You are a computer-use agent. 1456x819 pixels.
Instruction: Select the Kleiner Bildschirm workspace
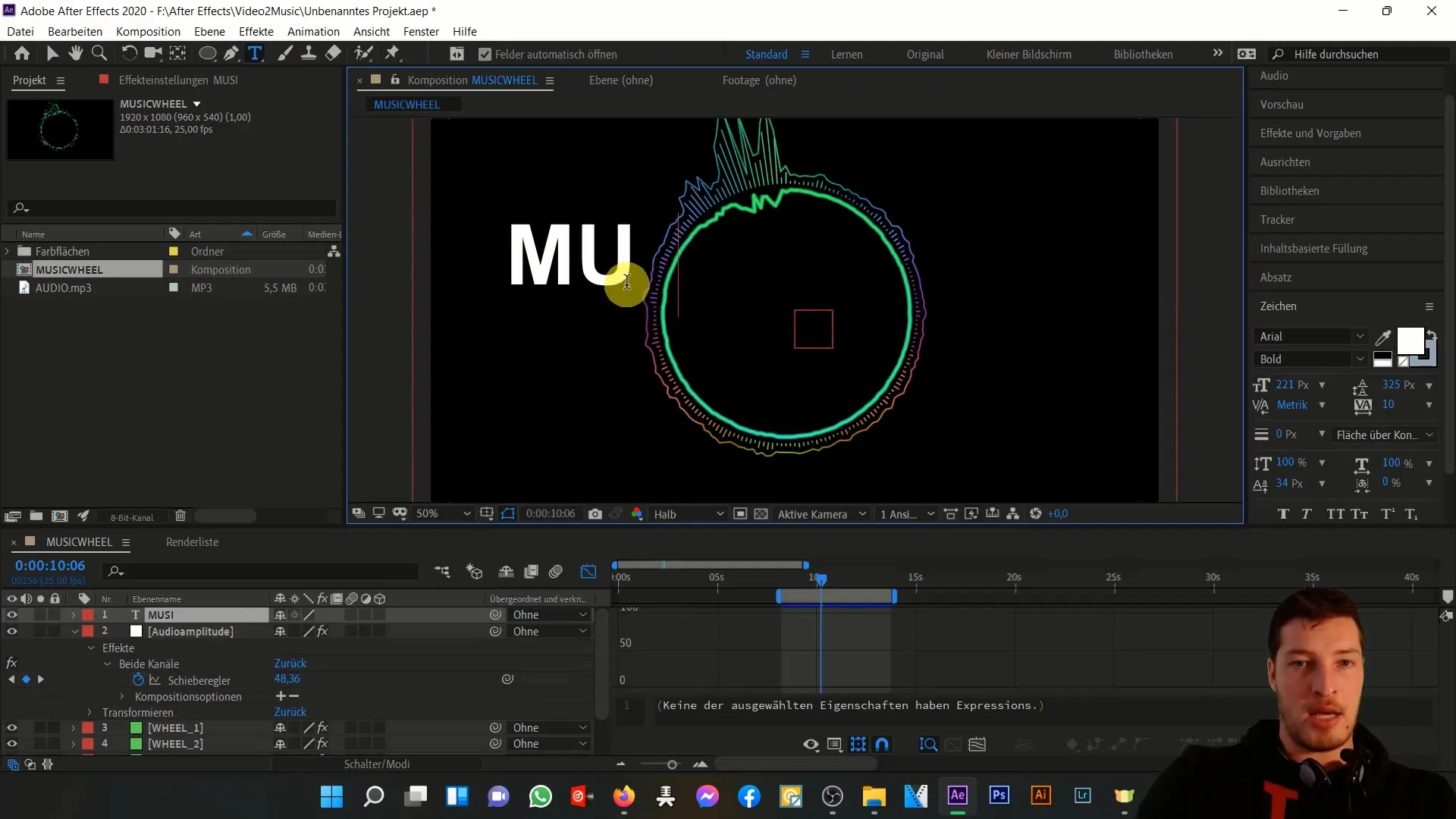point(1028,55)
